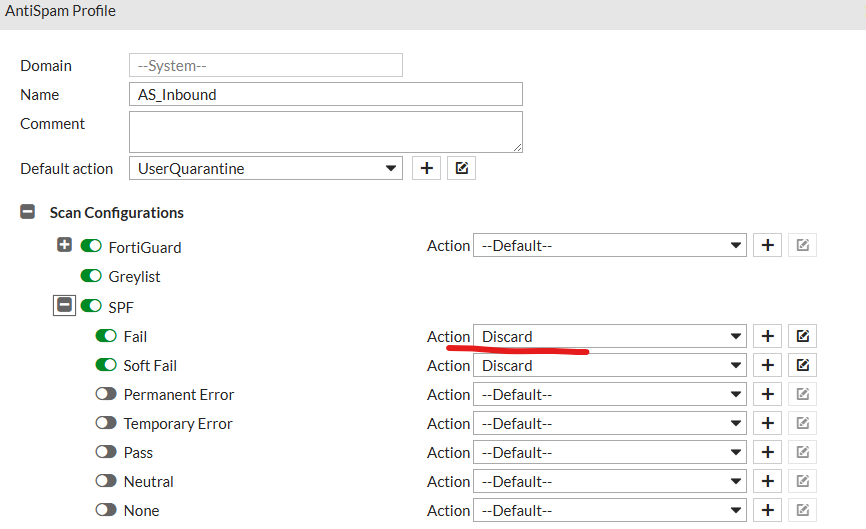Enable the Temporary Error toggle
The width and height of the screenshot is (866, 529).
tap(106, 423)
